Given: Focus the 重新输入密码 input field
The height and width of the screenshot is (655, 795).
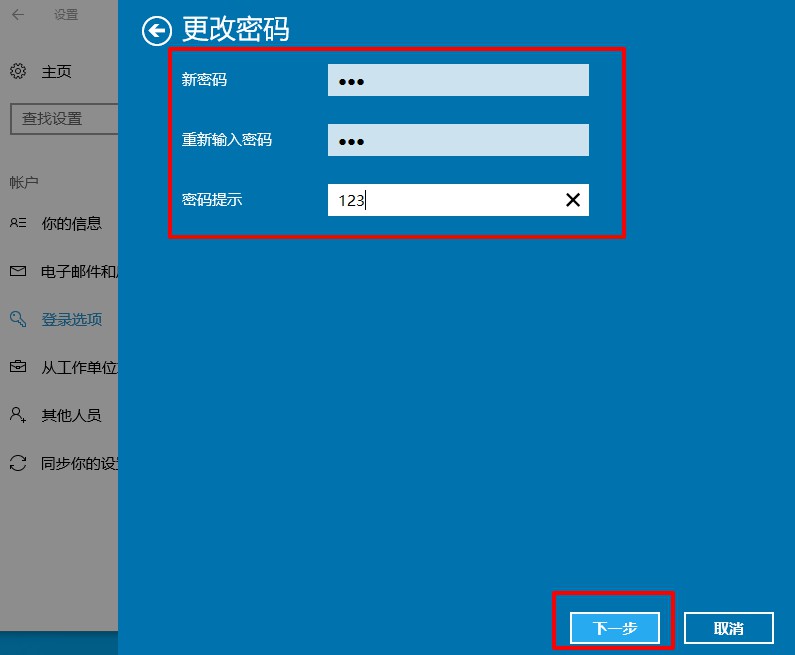Looking at the screenshot, I should tap(458, 140).
